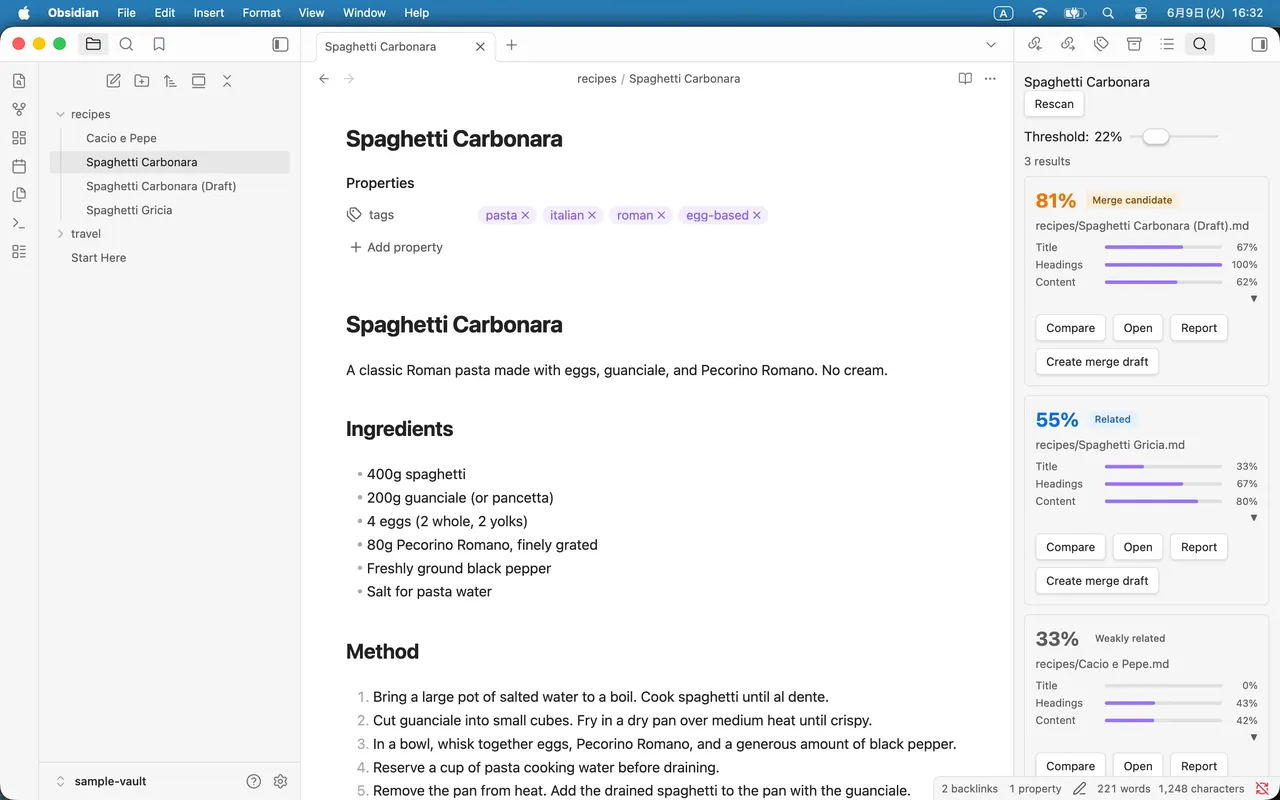Open the bookmarks tab in left sidebar

(159, 44)
